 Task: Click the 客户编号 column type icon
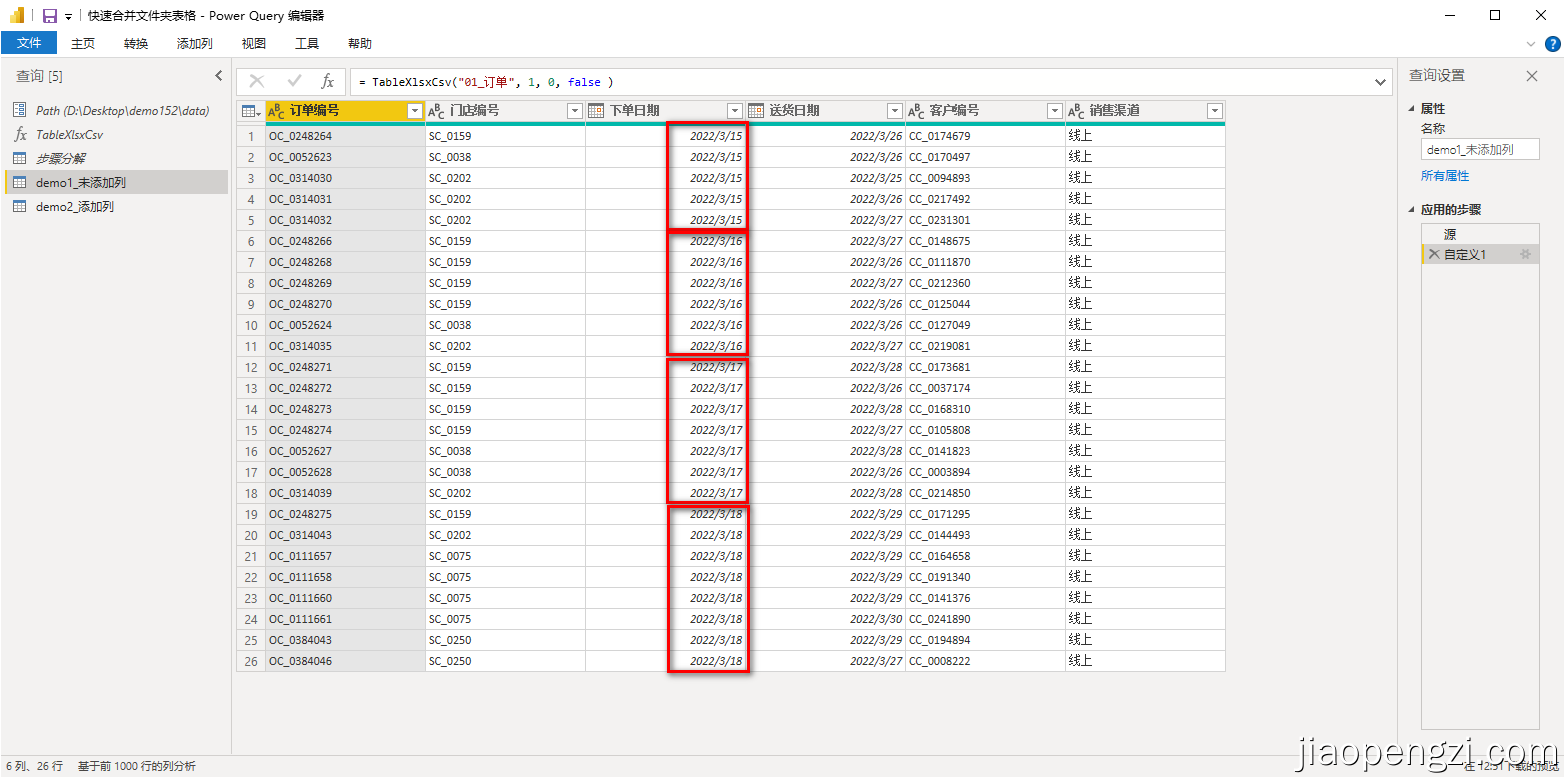917,111
